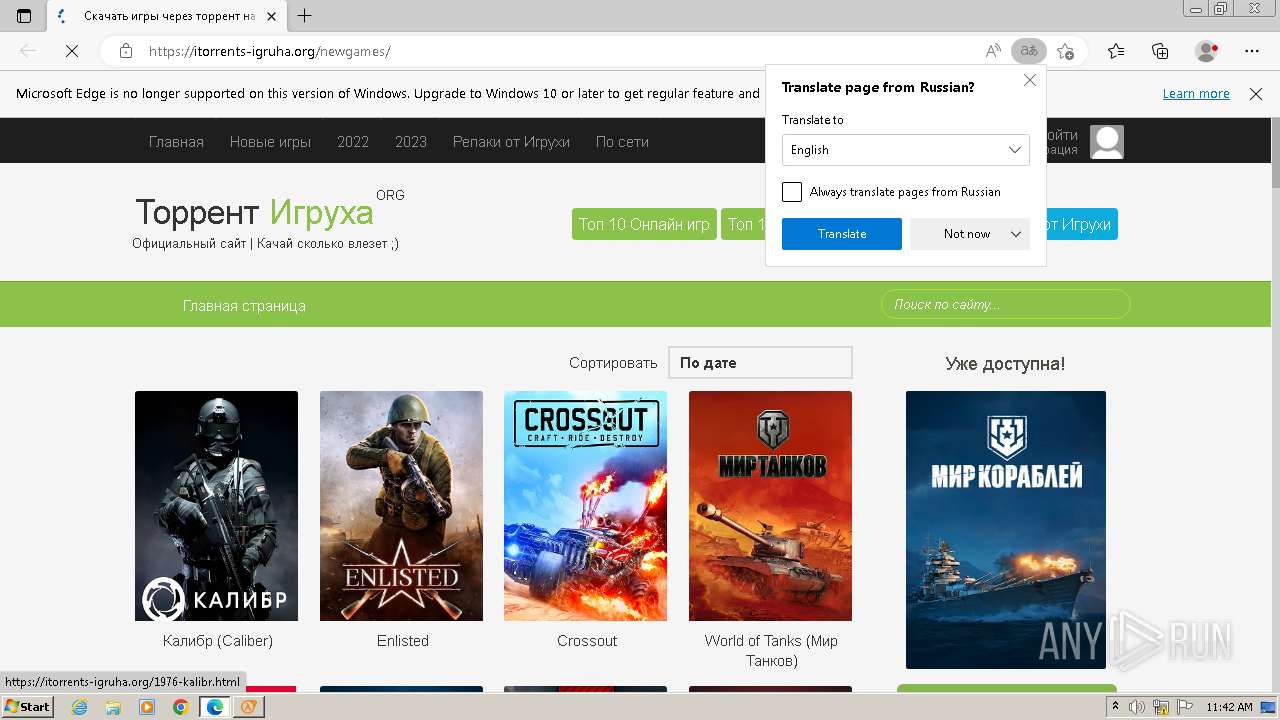This screenshot has width=1280, height=720.
Task: Open File Explorer from taskbar
Action: tap(113, 707)
